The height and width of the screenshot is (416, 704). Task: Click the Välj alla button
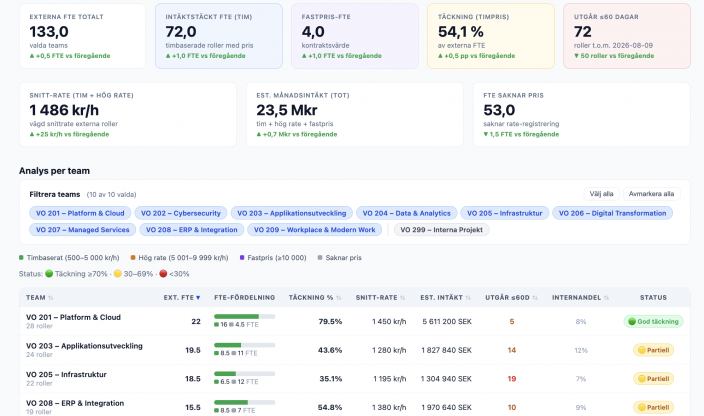click(x=601, y=194)
